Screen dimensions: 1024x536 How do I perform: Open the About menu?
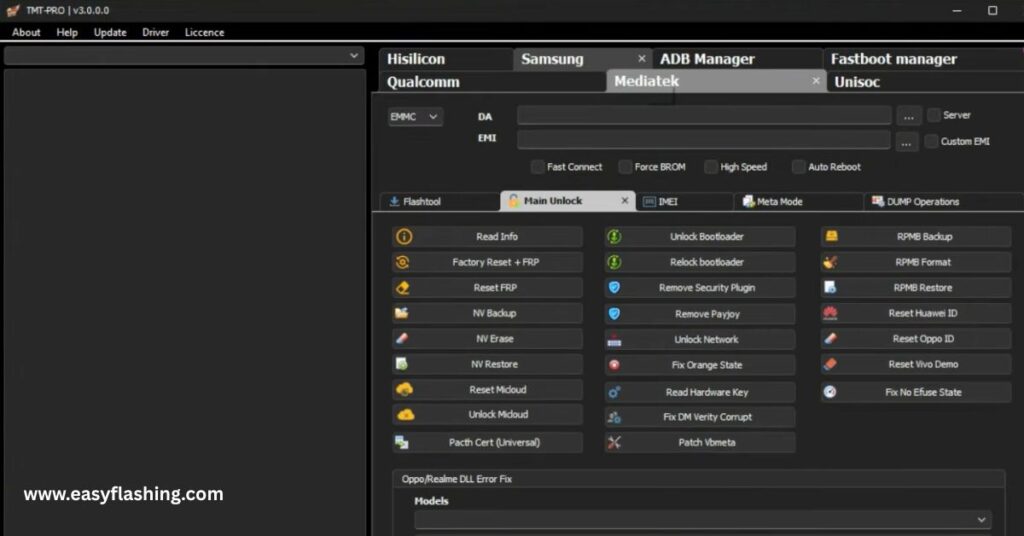pyautogui.click(x=26, y=32)
